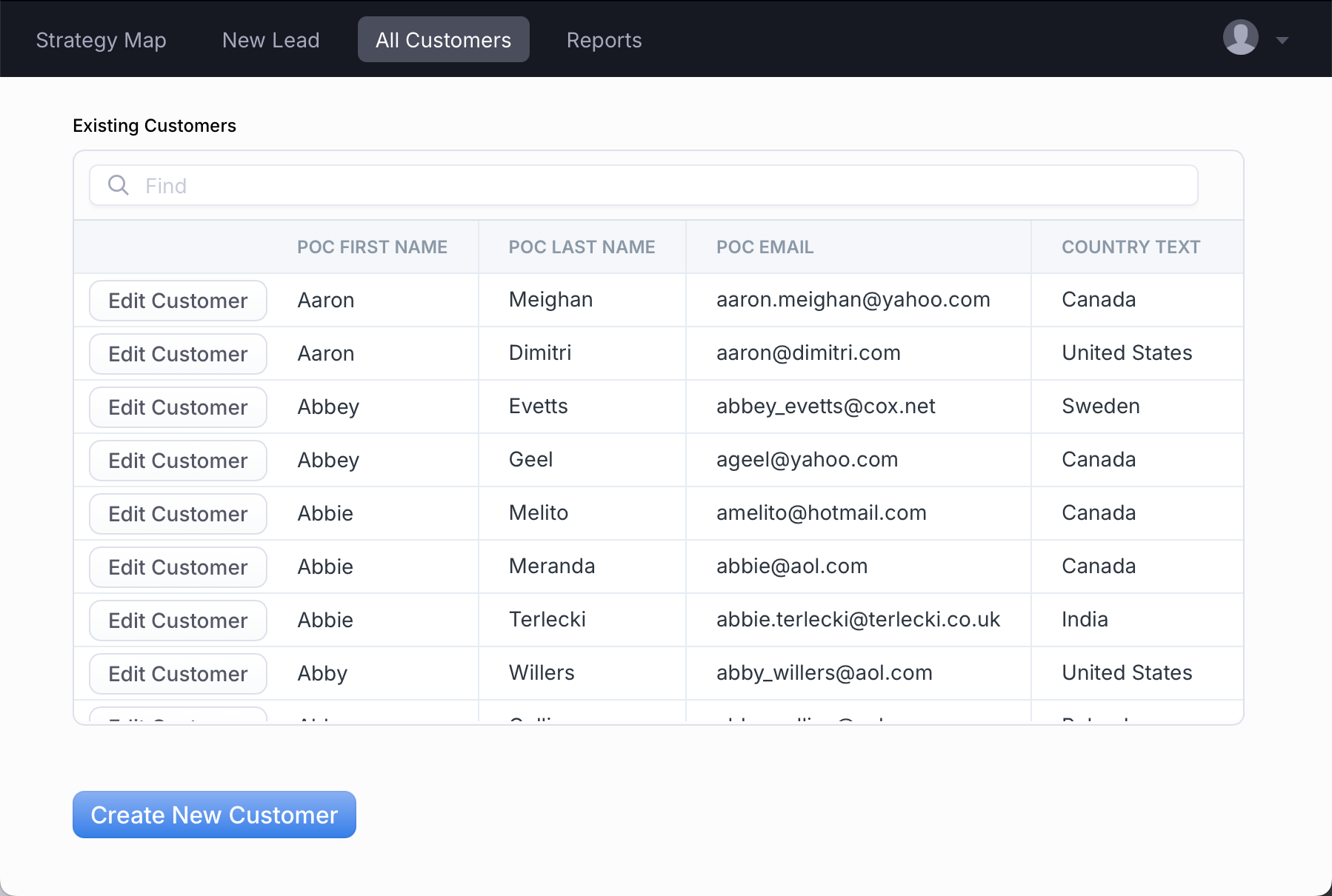Select email aaron.meighan@yahoo.com
This screenshot has width=1332, height=896.
coord(853,300)
